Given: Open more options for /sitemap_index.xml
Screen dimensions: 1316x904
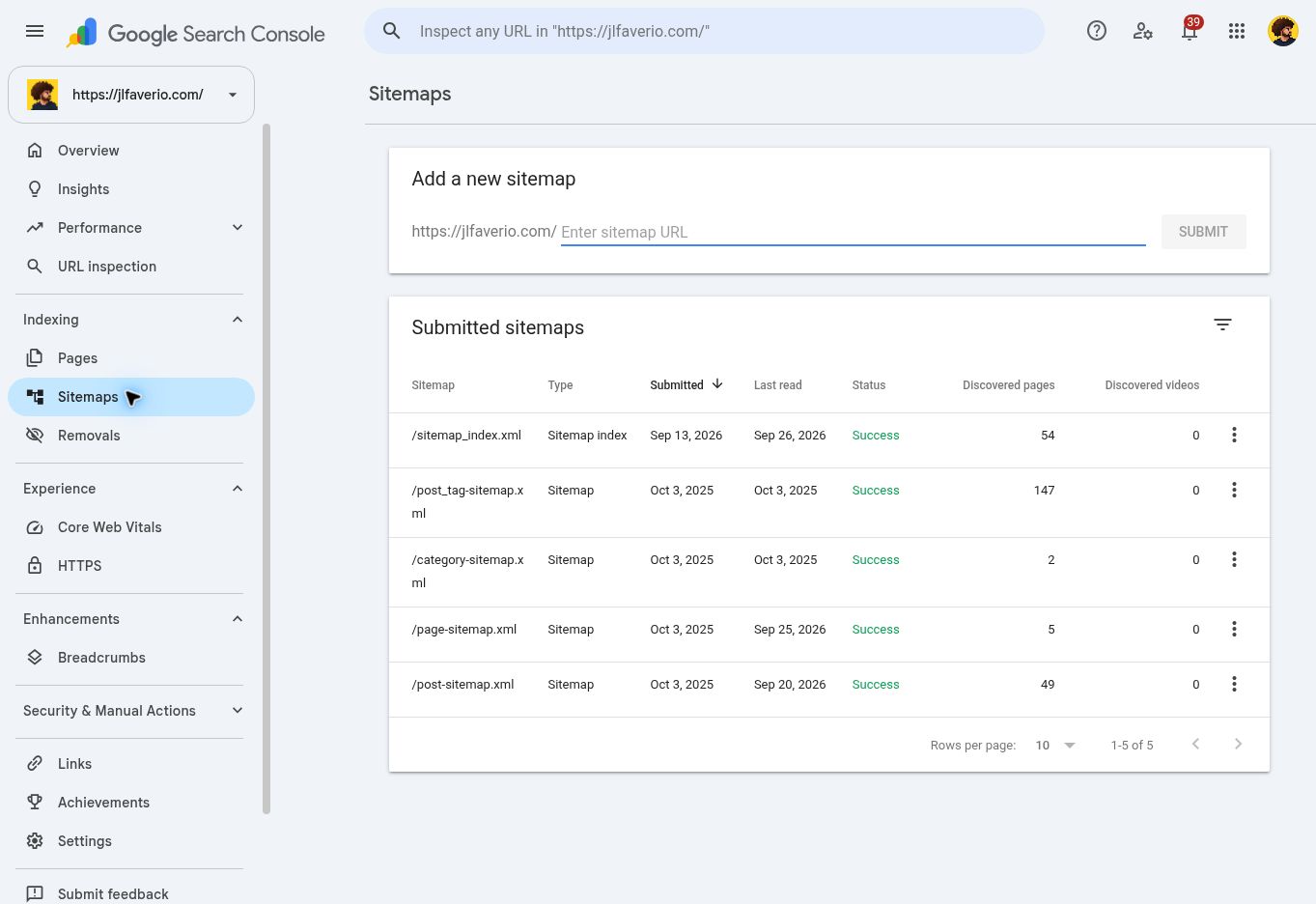Looking at the screenshot, I should coord(1234,436).
